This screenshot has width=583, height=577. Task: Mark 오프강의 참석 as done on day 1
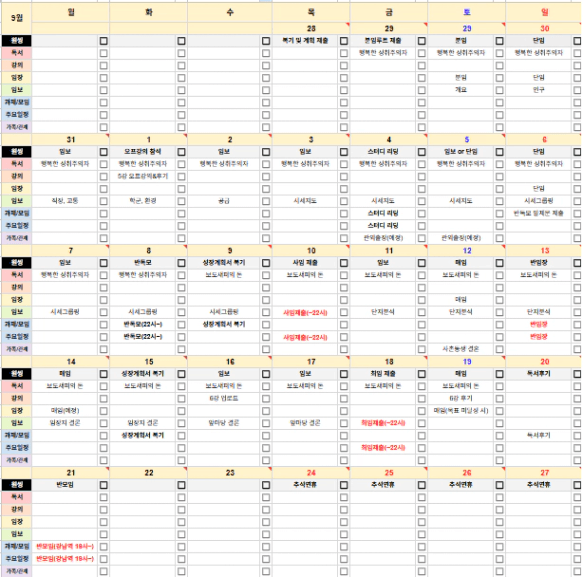pos(181,152)
